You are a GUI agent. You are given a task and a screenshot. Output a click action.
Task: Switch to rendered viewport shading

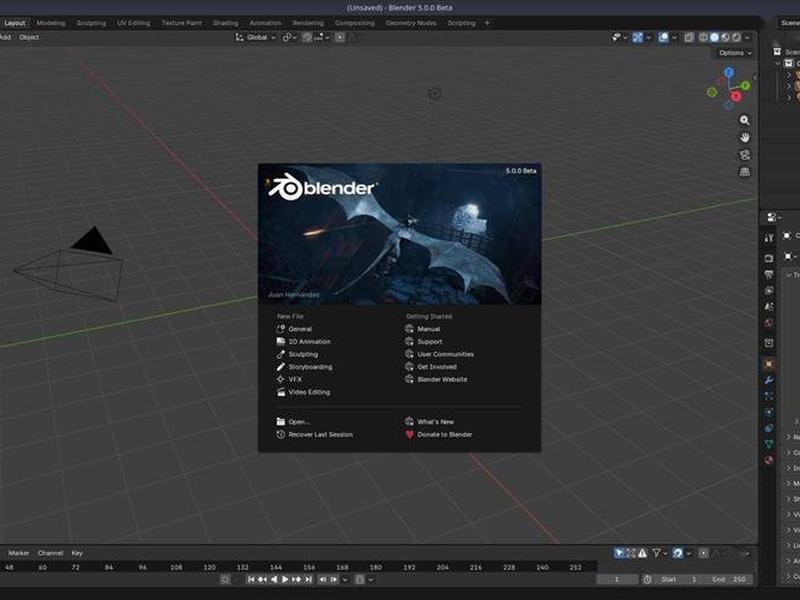tap(736, 37)
